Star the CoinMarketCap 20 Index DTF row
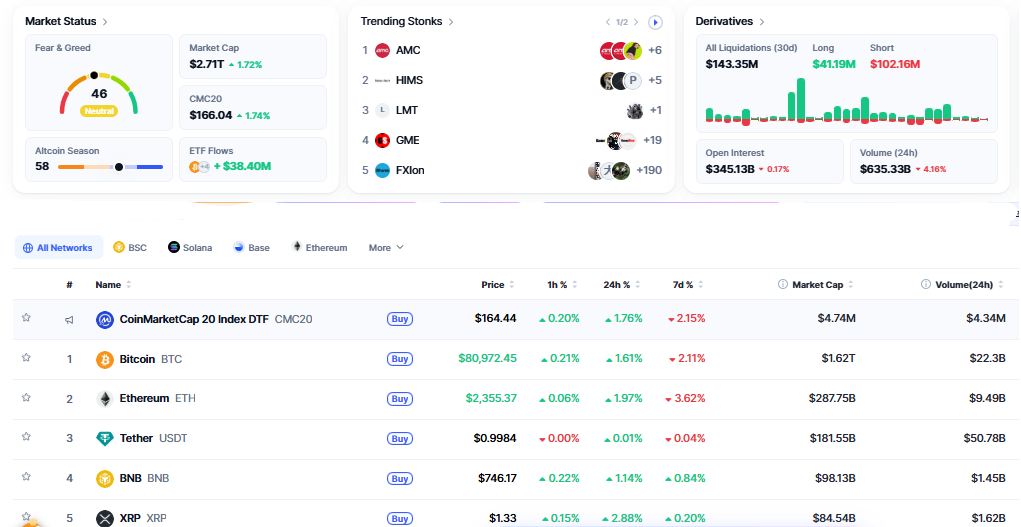 coord(26,317)
